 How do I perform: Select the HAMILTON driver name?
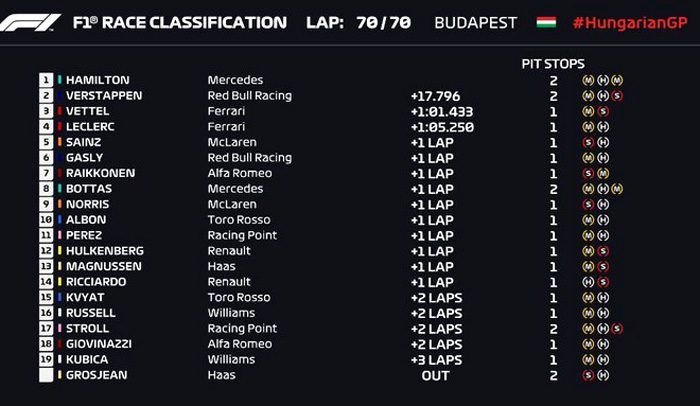[98, 80]
